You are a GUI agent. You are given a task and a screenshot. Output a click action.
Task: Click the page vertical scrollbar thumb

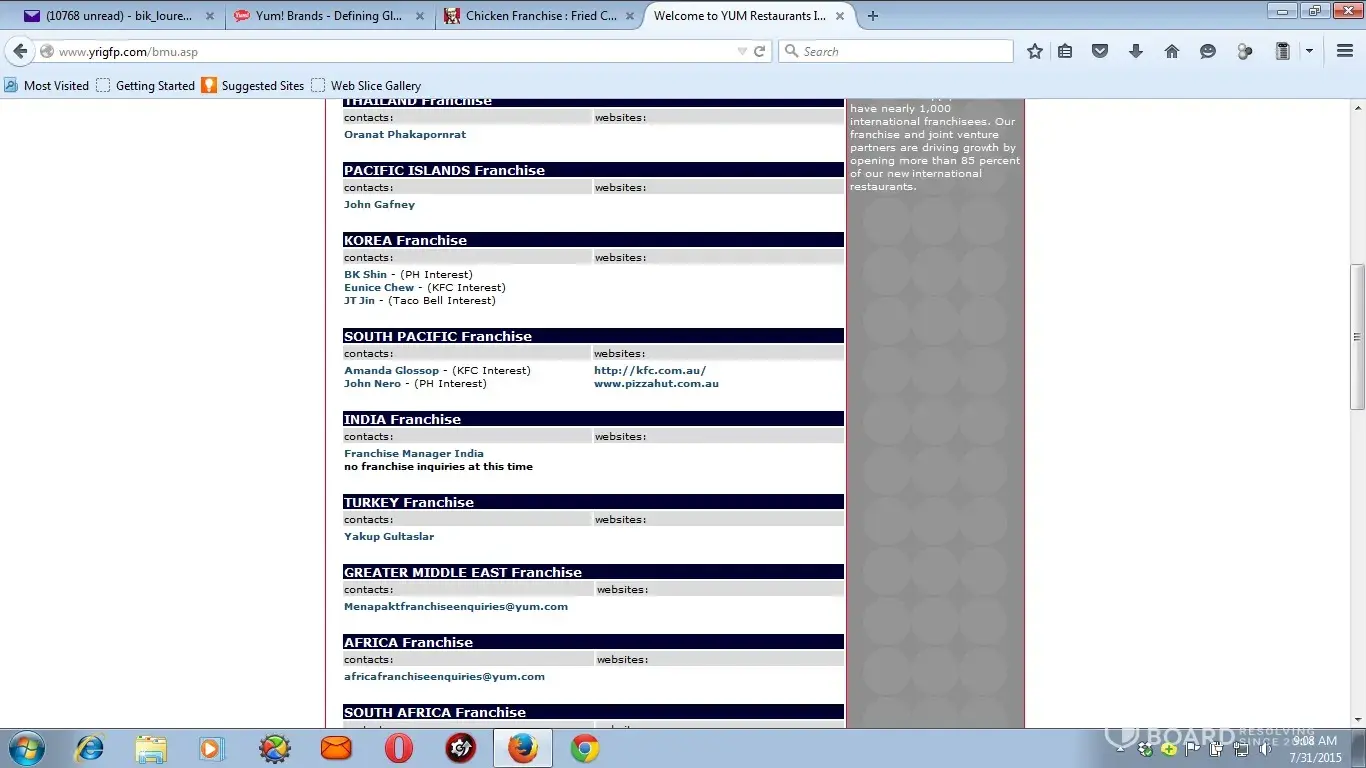tap(1357, 336)
